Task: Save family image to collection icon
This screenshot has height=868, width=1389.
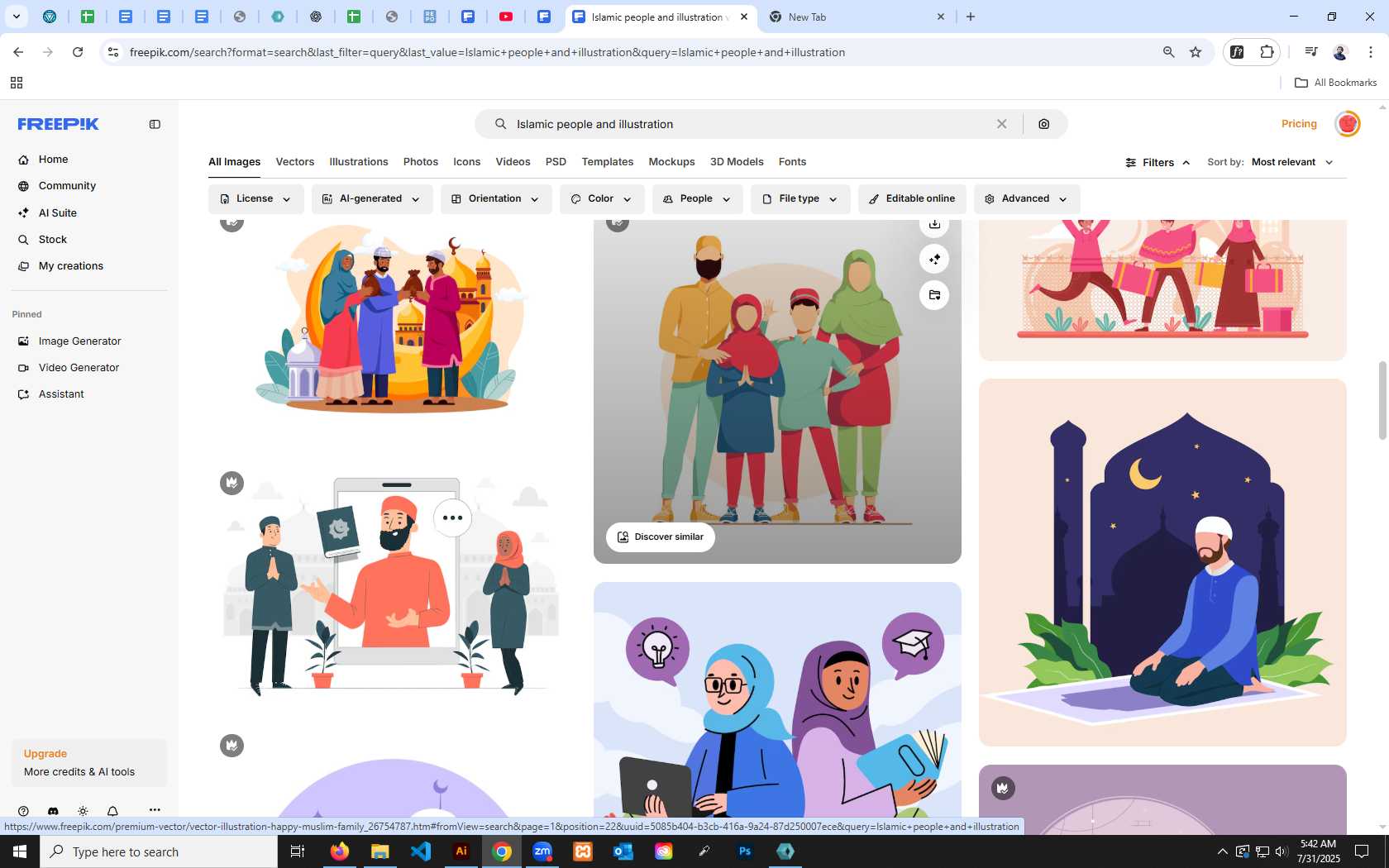Action: 934,295
